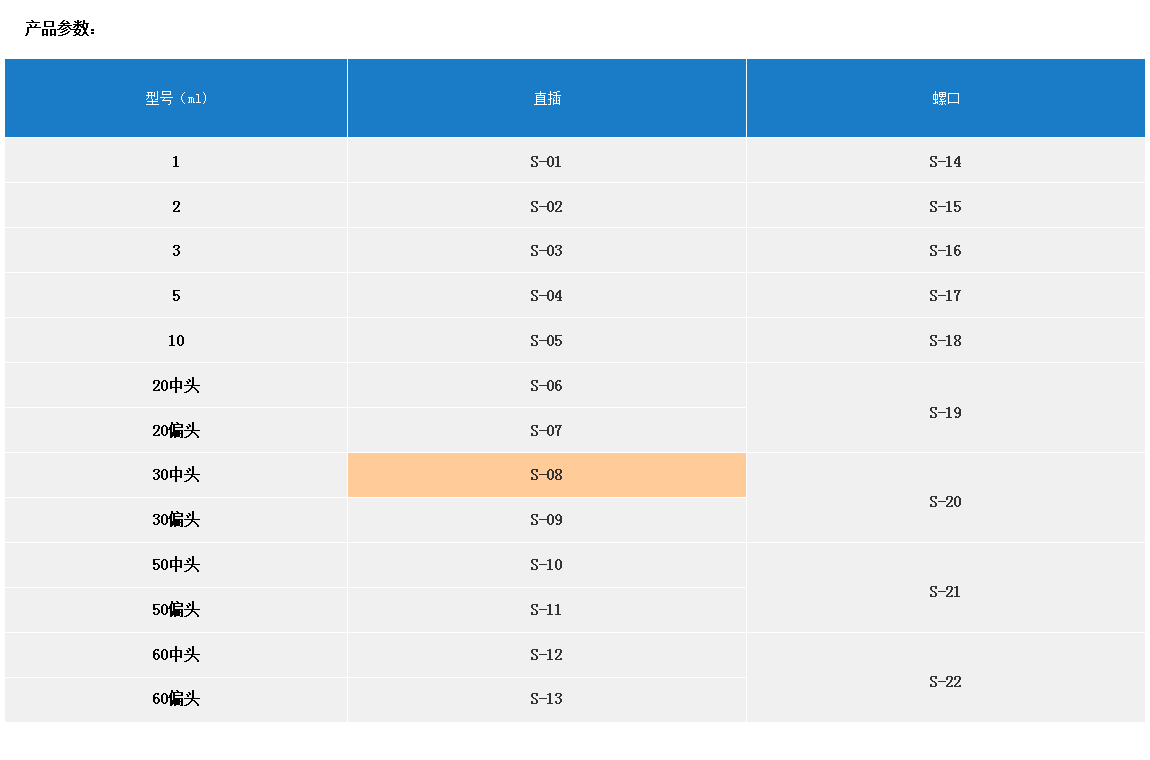
Task: Click the 直插 column header
Action: (x=546, y=98)
